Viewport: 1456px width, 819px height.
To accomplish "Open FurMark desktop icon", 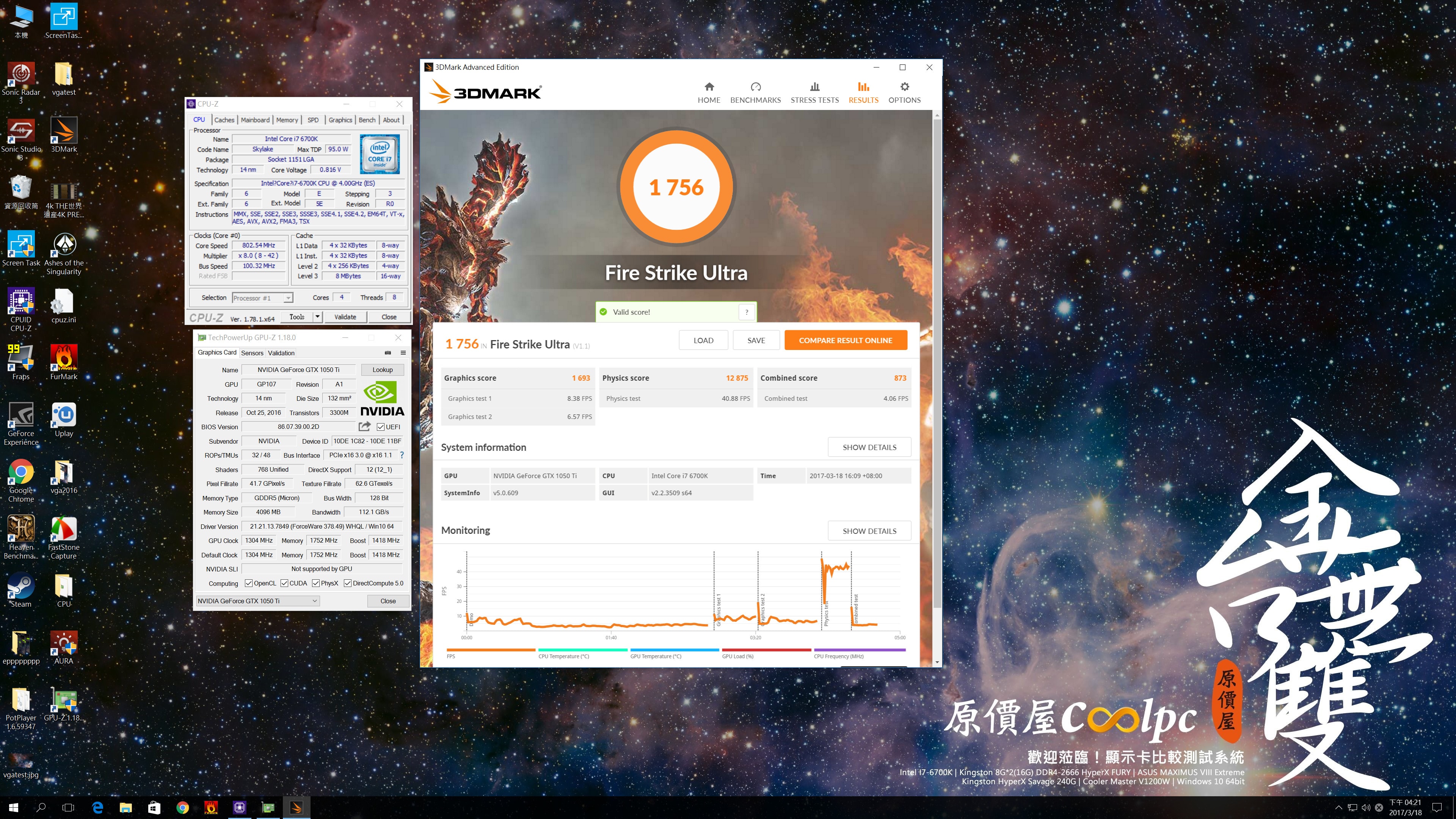I will [64, 362].
